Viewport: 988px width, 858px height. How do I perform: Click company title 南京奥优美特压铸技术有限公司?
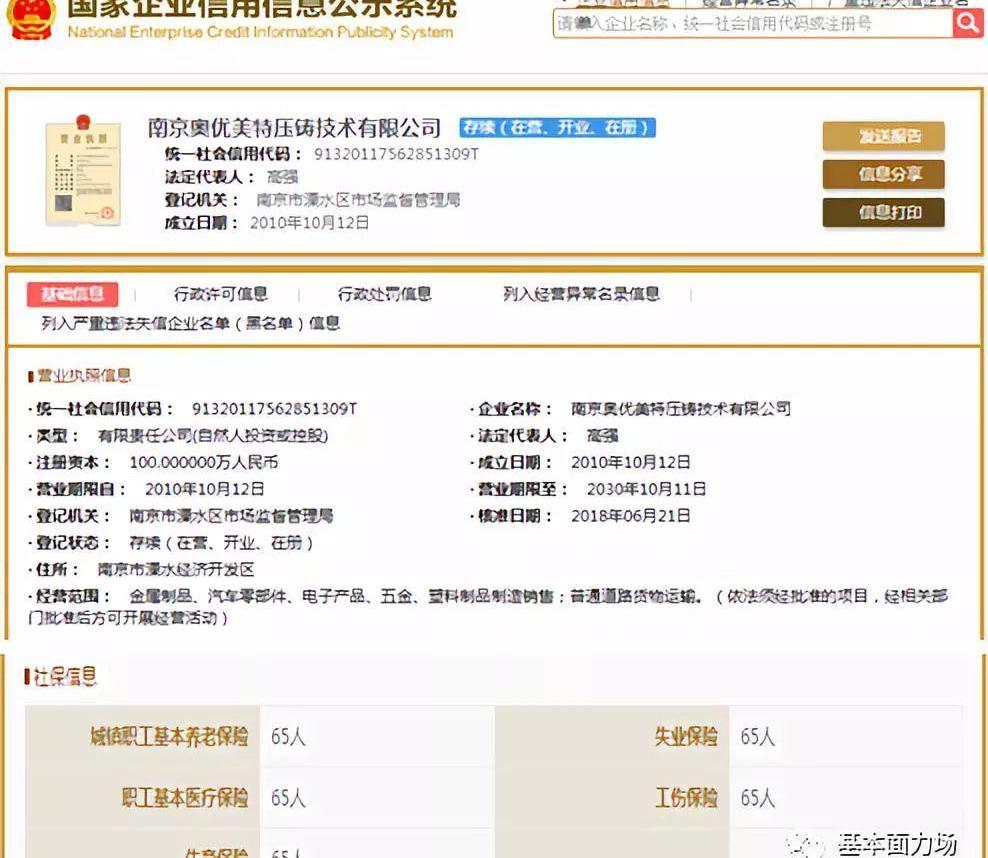pos(294,128)
